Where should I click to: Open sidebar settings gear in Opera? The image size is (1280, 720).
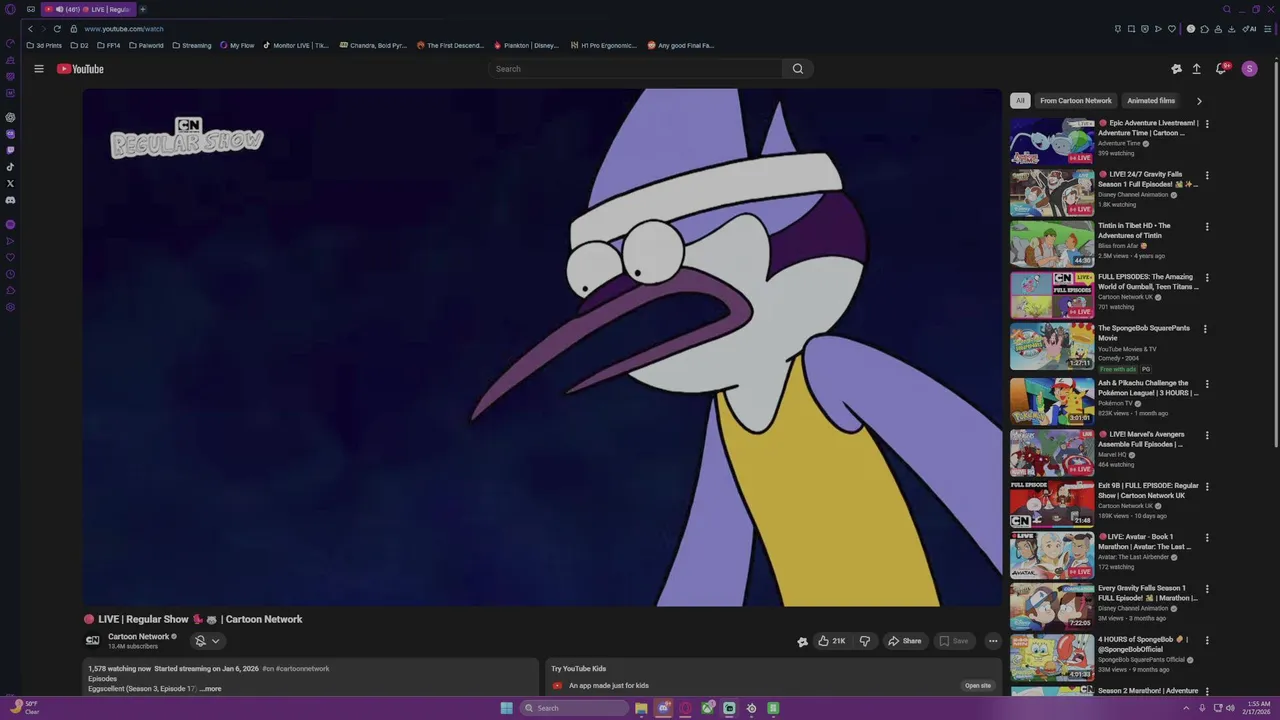tap(10, 307)
